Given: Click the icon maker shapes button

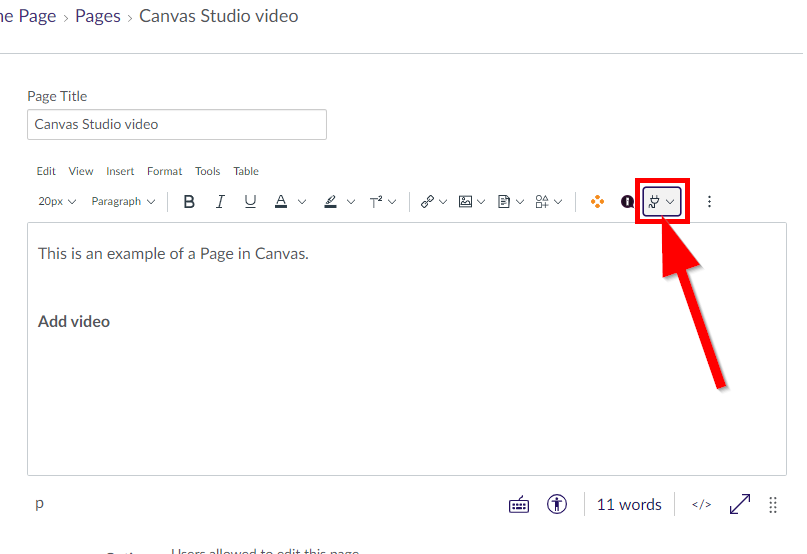Looking at the screenshot, I should click(542, 201).
